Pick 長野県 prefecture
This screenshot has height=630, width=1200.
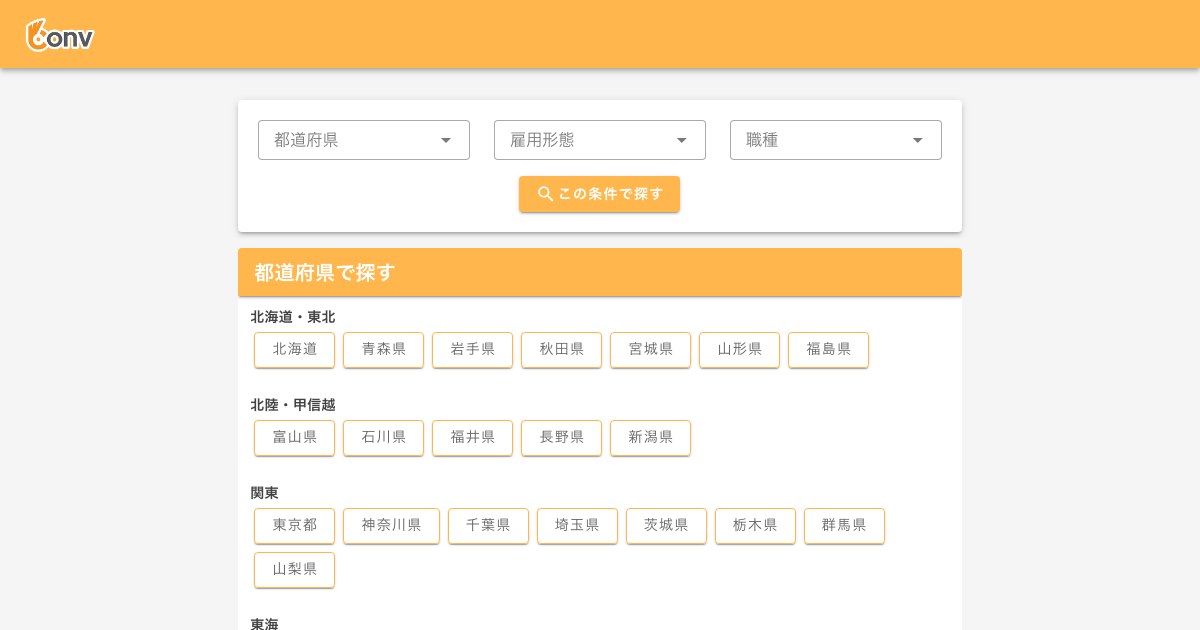pyautogui.click(x=562, y=438)
